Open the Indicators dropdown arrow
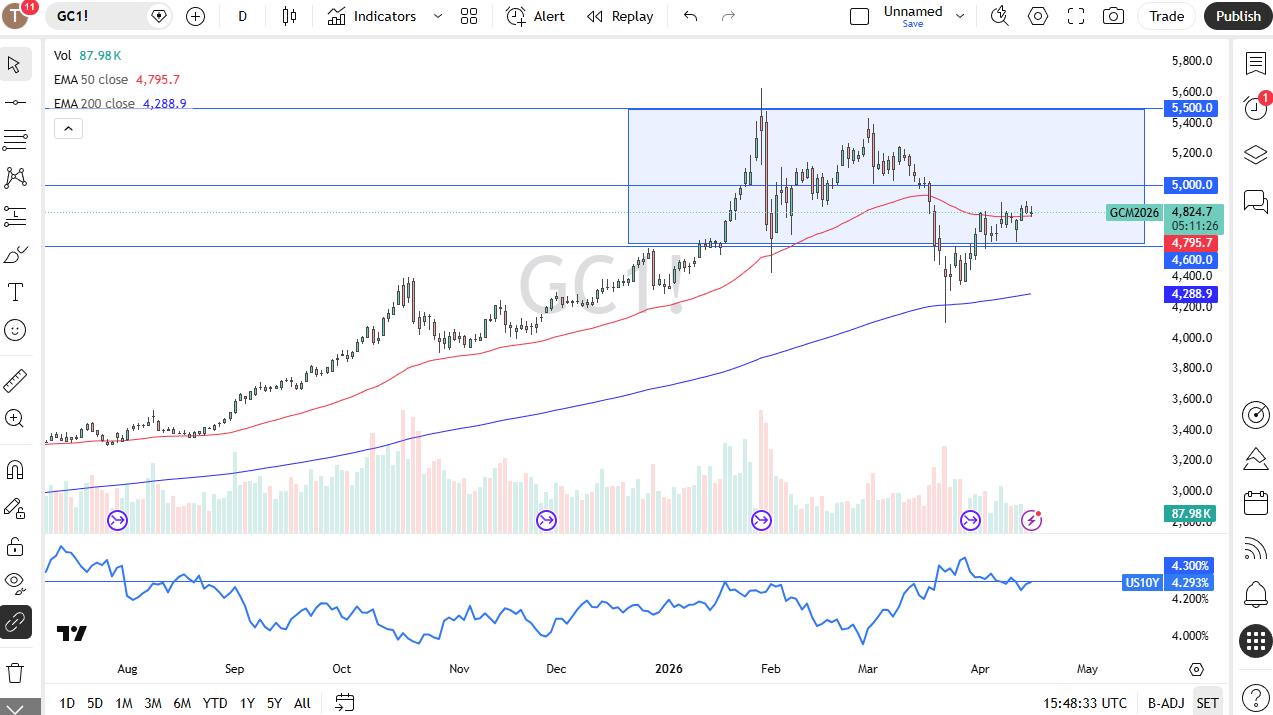1273x715 pixels. tap(437, 16)
